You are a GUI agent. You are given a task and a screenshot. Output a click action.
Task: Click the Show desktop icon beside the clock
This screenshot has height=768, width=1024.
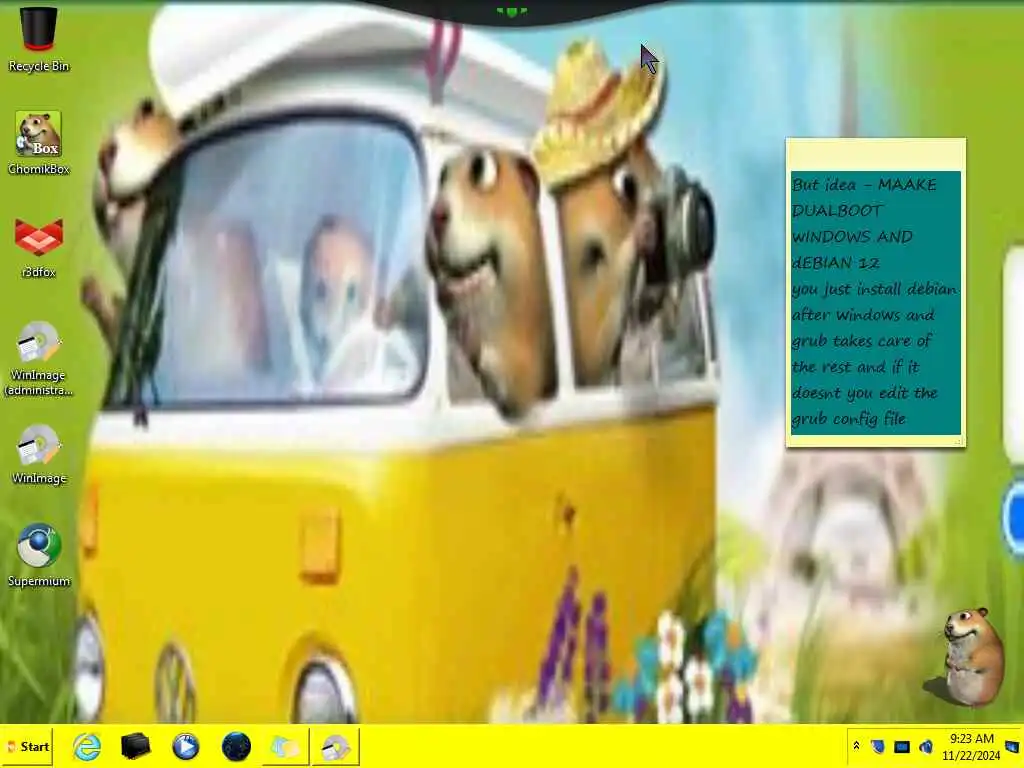(1012, 746)
